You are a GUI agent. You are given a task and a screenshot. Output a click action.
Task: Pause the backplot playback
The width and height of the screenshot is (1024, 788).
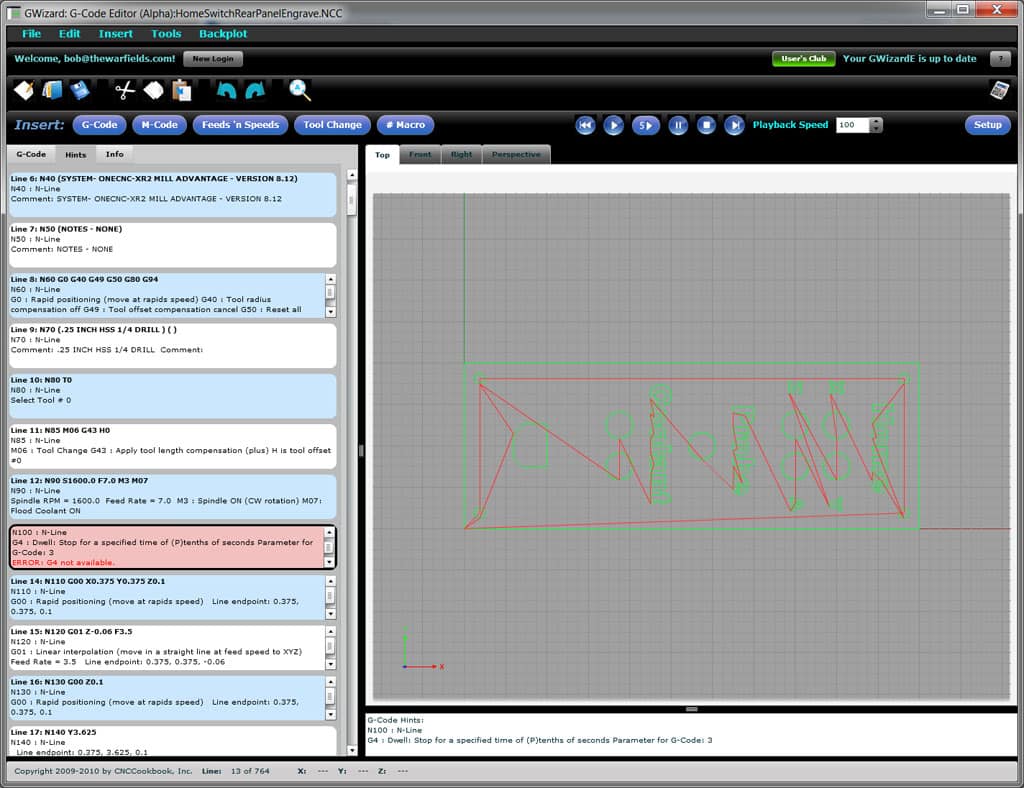(678, 125)
